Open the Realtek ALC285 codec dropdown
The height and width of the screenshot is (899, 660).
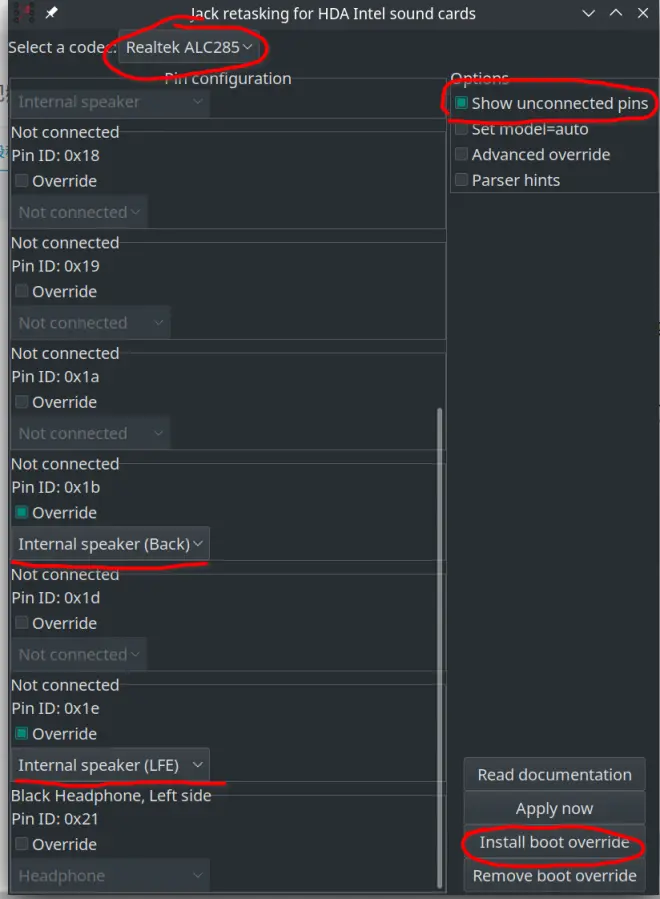pyautogui.click(x=189, y=47)
